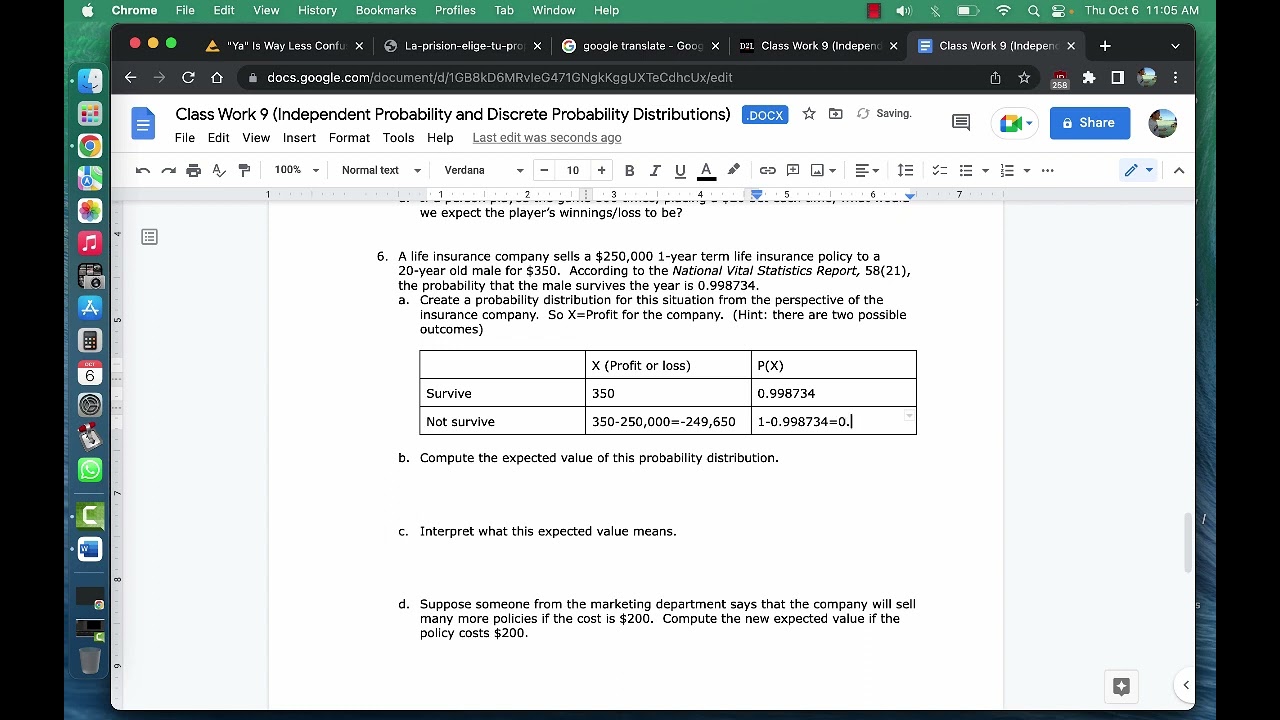Image resolution: width=1280 pixels, height=720 pixels.
Task: Open the text color picker
Action: tap(706, 170)
